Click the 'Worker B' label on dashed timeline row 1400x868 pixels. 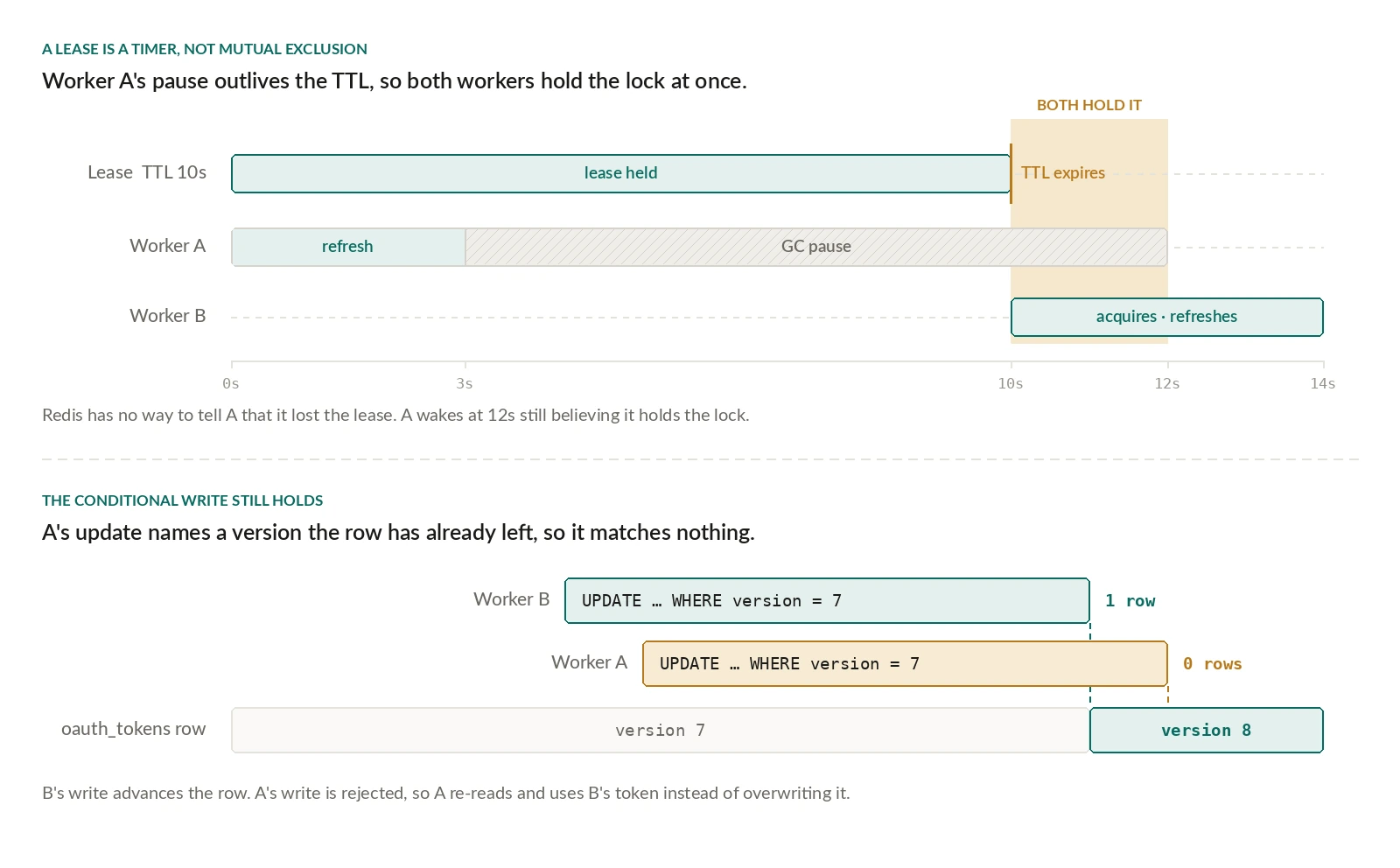coord(168,316)
